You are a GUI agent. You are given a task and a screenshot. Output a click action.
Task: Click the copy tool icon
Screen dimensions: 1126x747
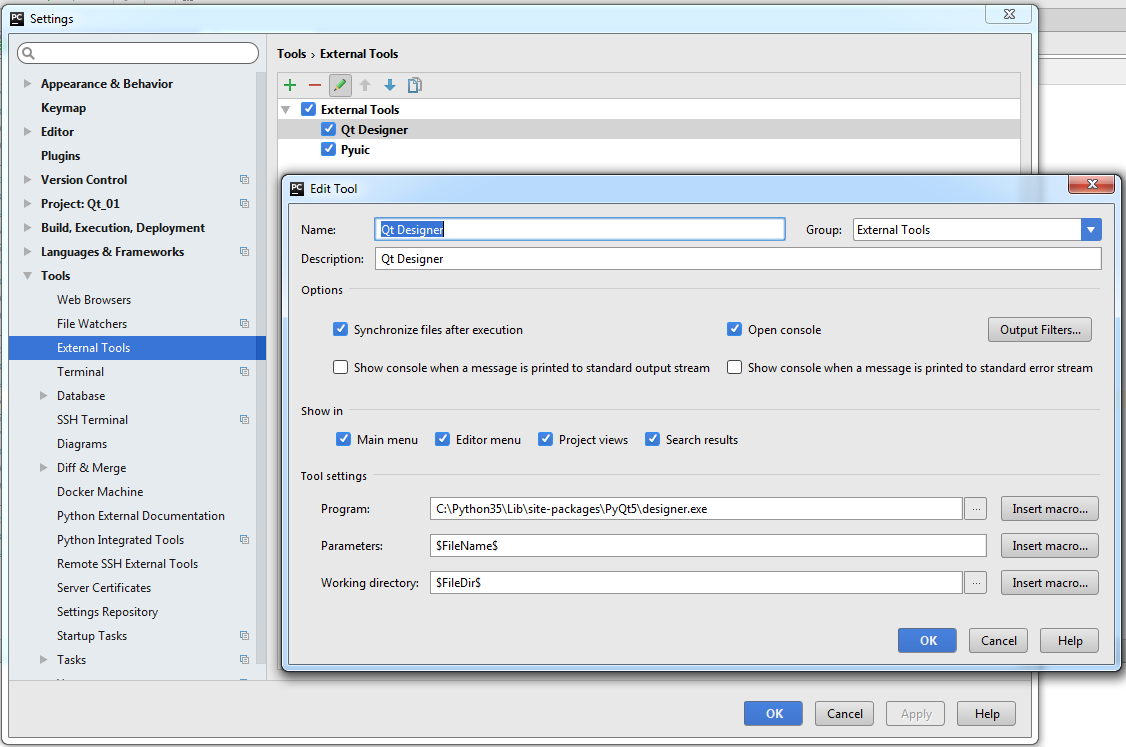tap(414, 85)
